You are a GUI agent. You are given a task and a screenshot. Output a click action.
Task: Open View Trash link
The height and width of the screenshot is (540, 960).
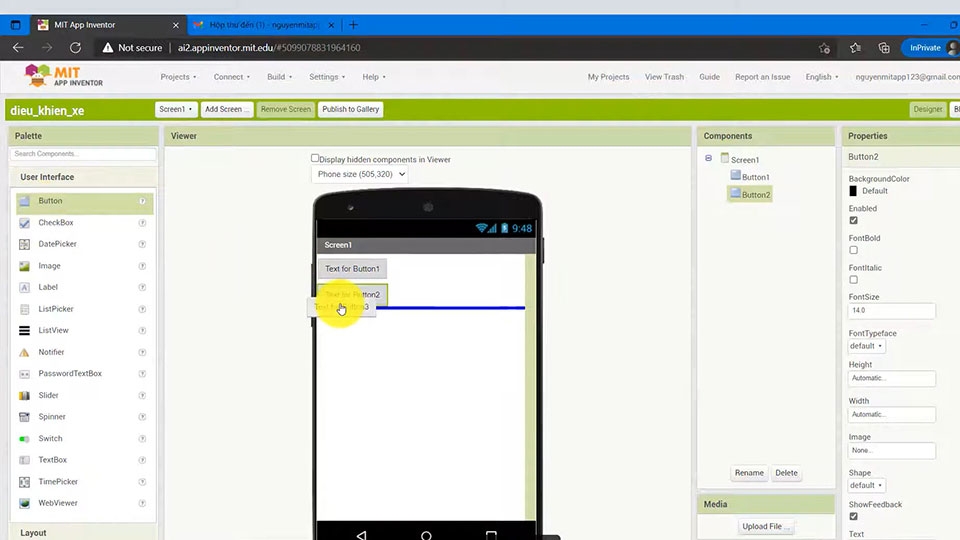664,77
